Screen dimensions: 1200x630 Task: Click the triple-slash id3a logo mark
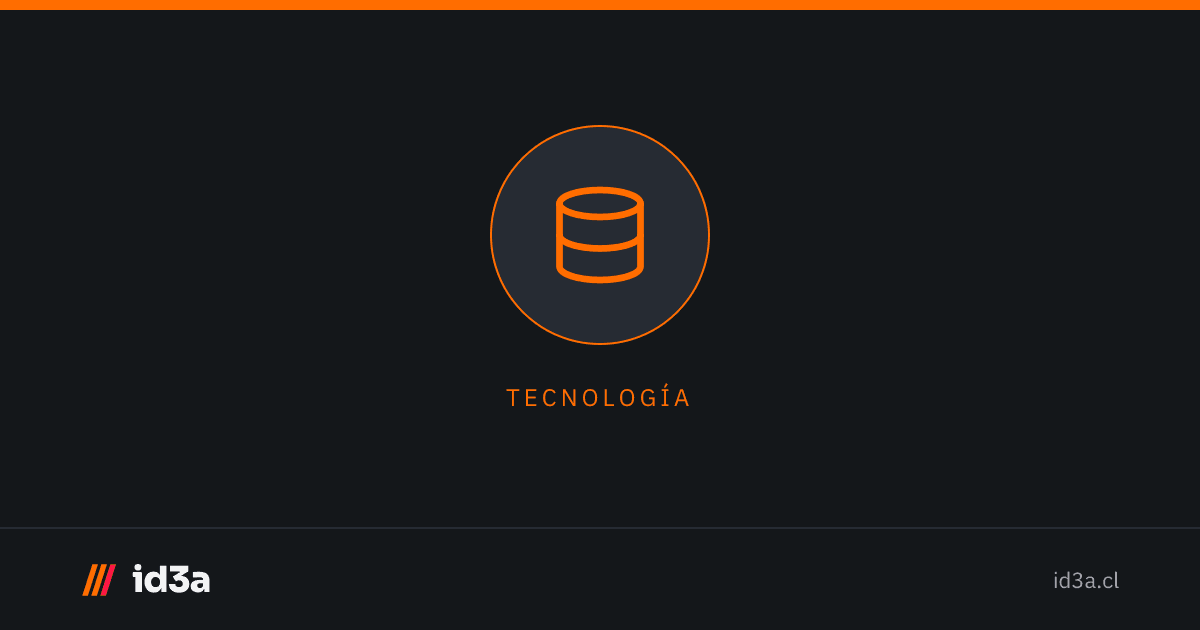[99, 580]
